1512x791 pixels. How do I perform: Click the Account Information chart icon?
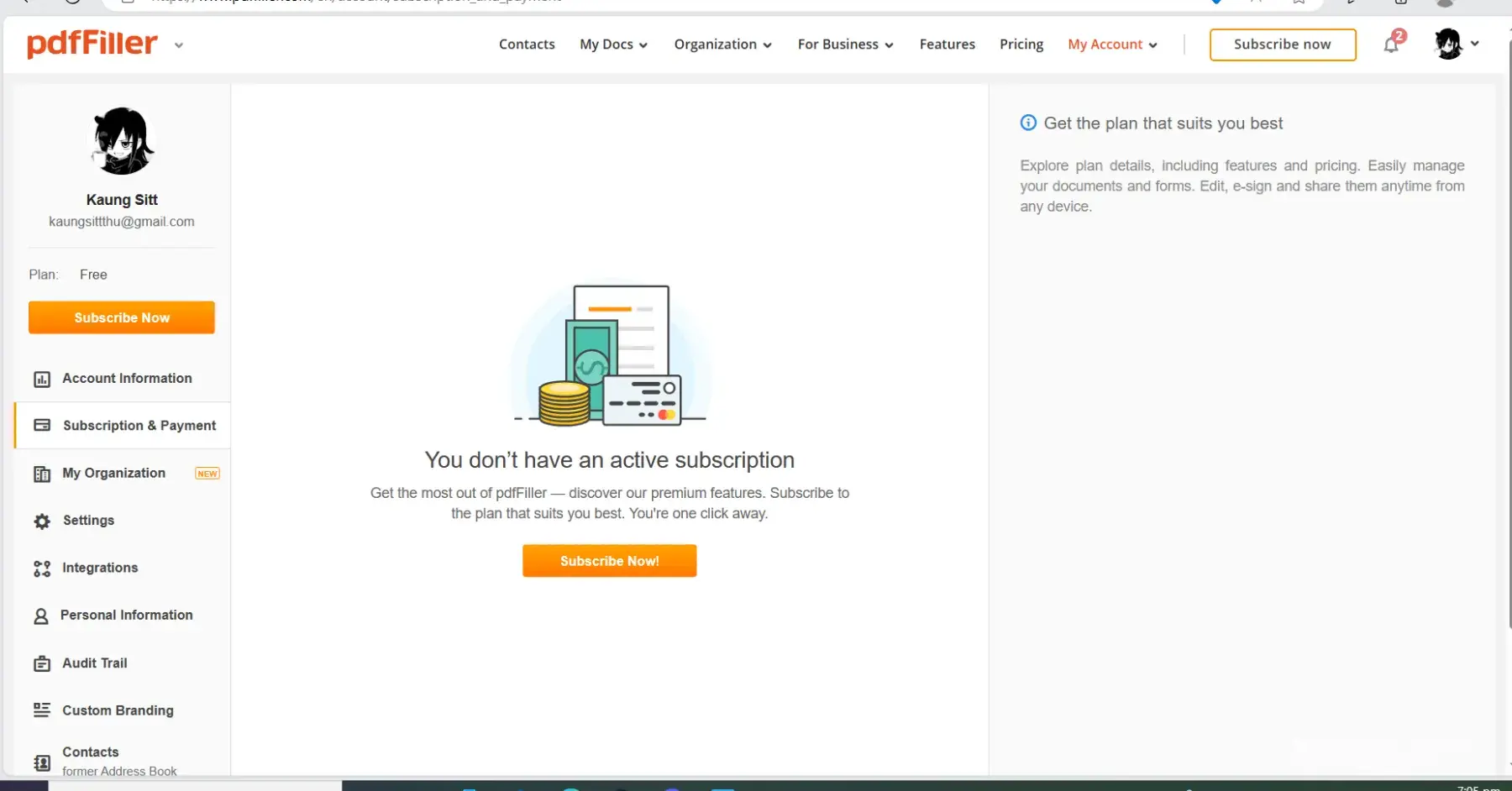pos(42,380)
